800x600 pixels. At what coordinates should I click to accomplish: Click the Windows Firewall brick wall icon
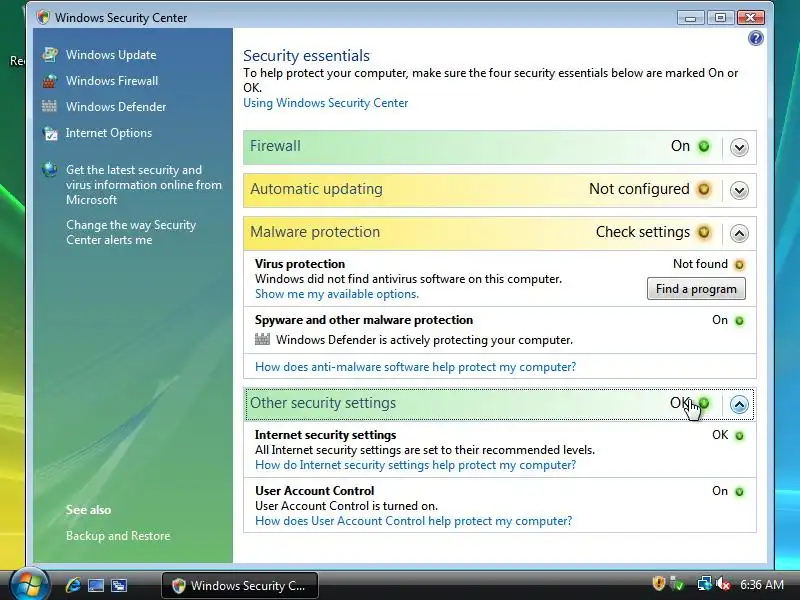pyautogui.click(x=49, y=81)
